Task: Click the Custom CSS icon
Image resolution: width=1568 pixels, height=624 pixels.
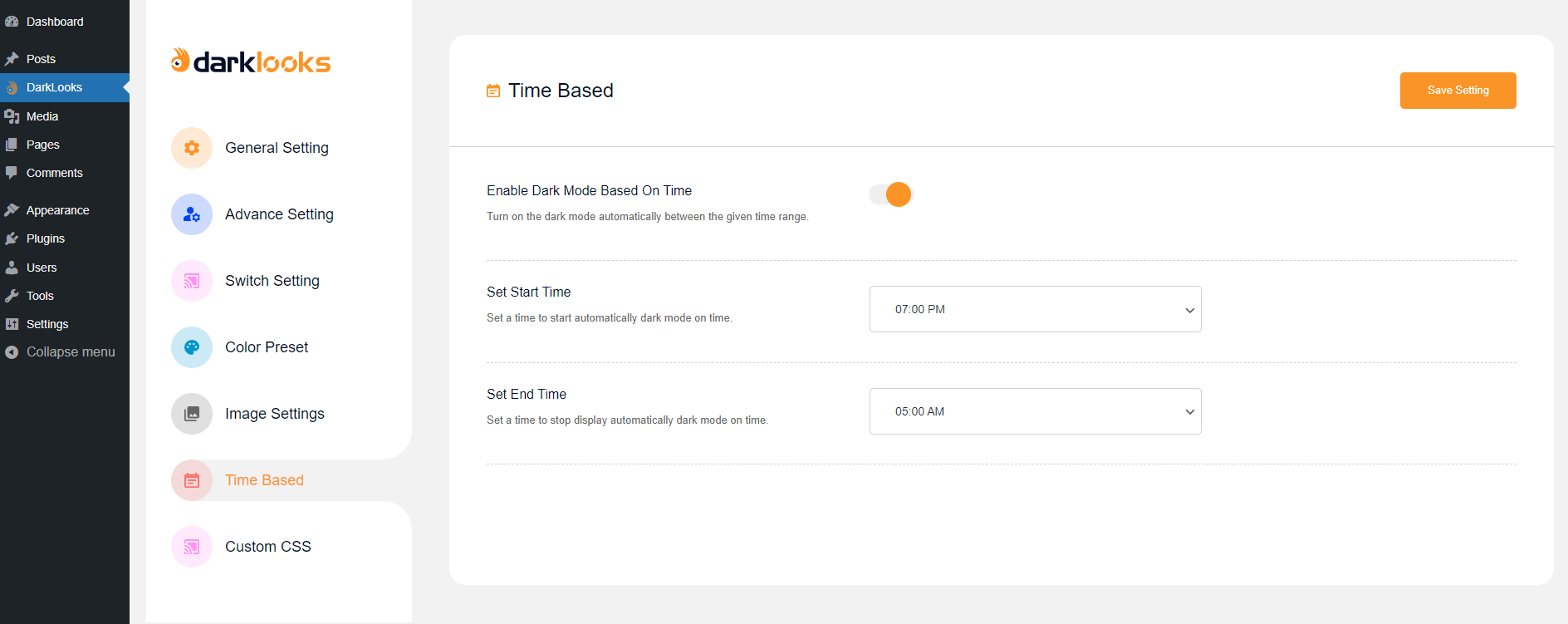Action: point(192,547)
